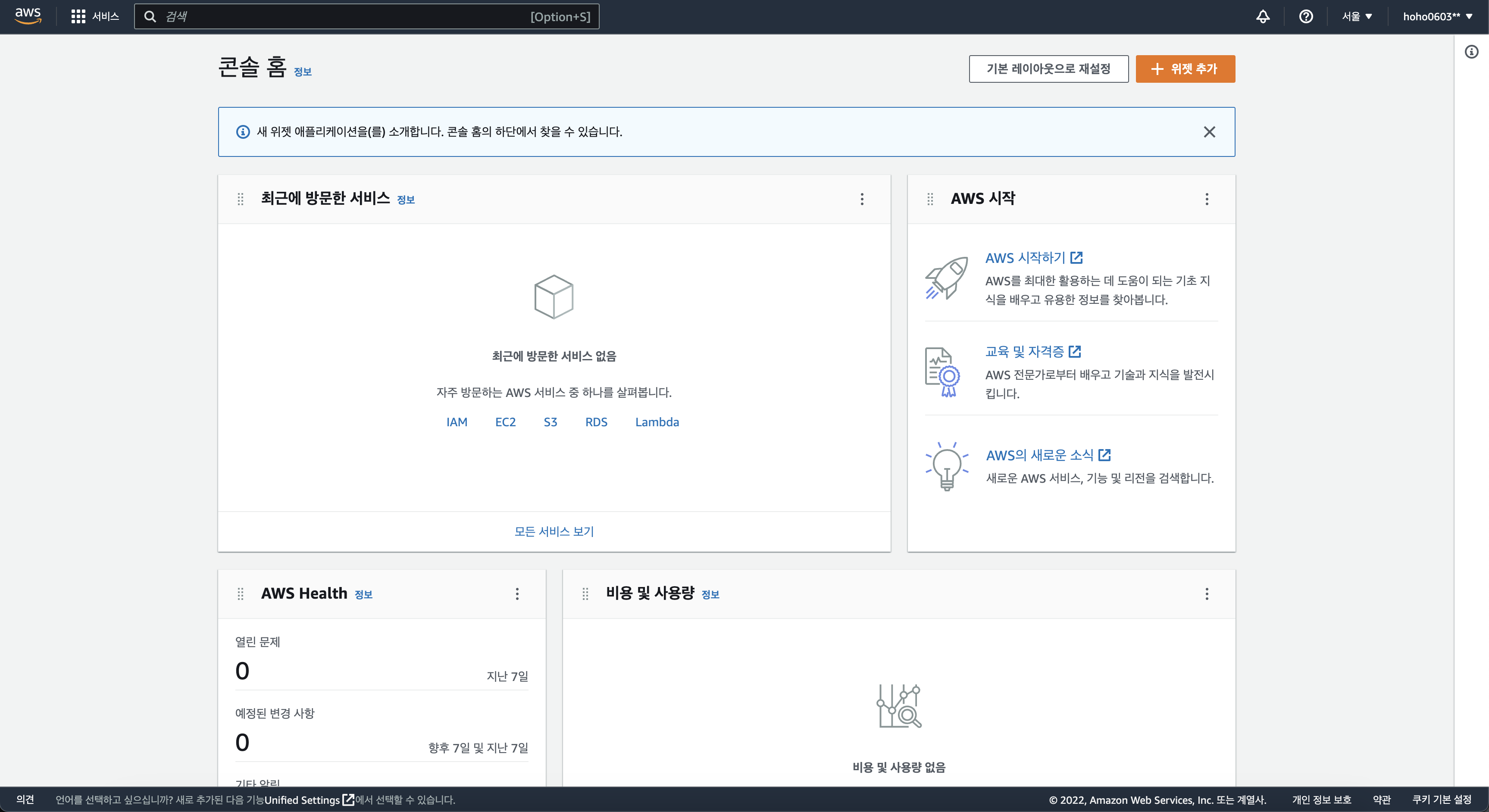The image size is (1489, 812).
Task: Click the rocket icon beside AWS 시작하기
Action: click(946, 278)
